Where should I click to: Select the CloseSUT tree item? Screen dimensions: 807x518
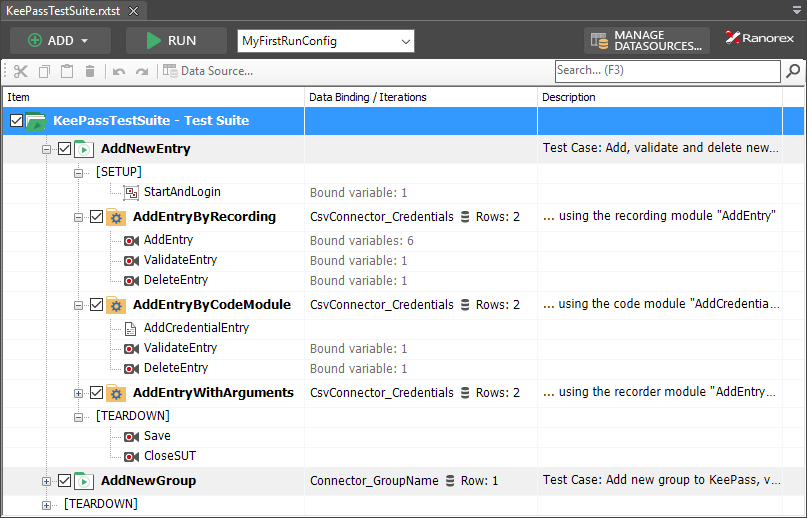coord(170,456)
